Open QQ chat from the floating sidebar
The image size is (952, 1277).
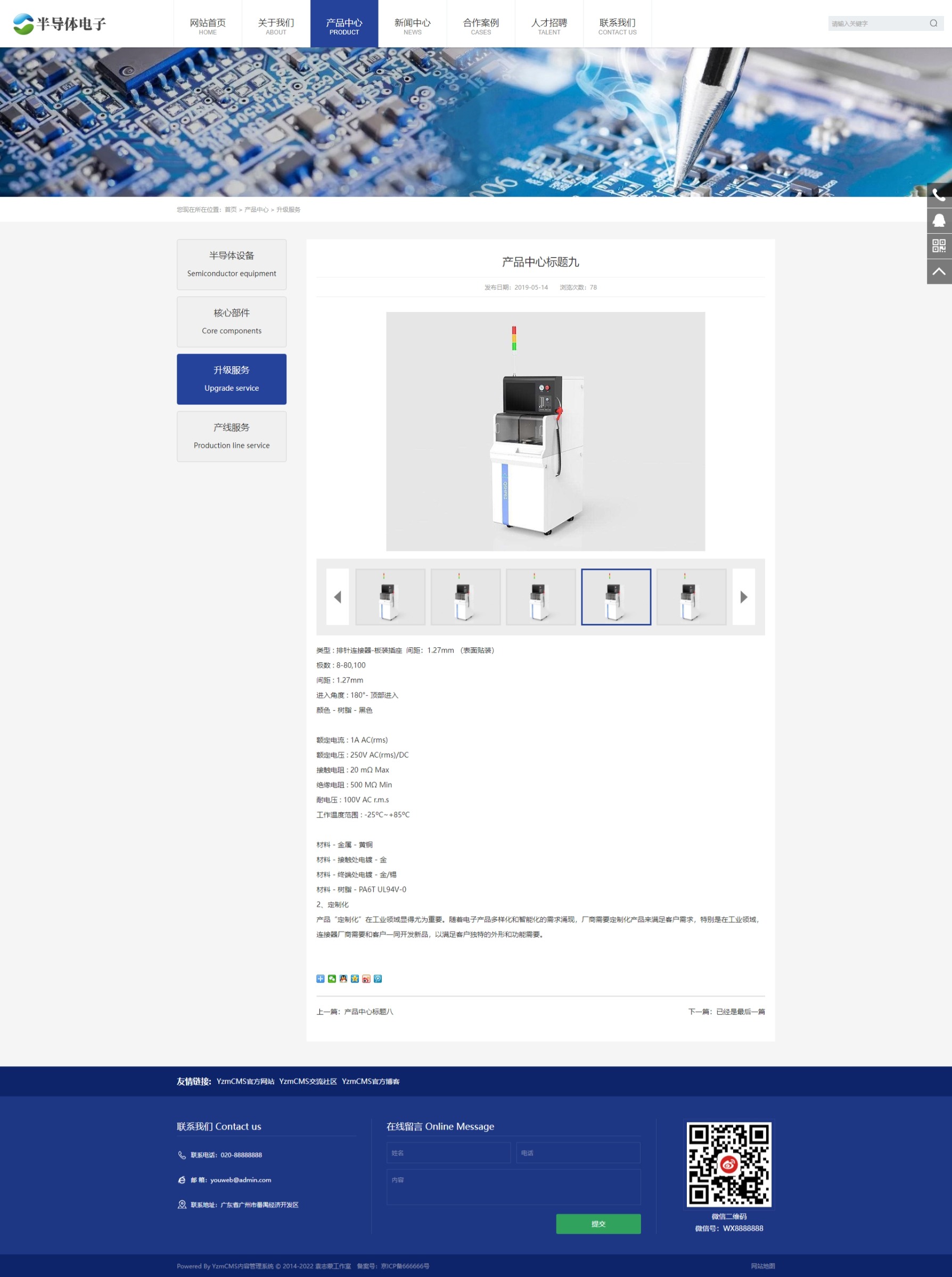939,220
